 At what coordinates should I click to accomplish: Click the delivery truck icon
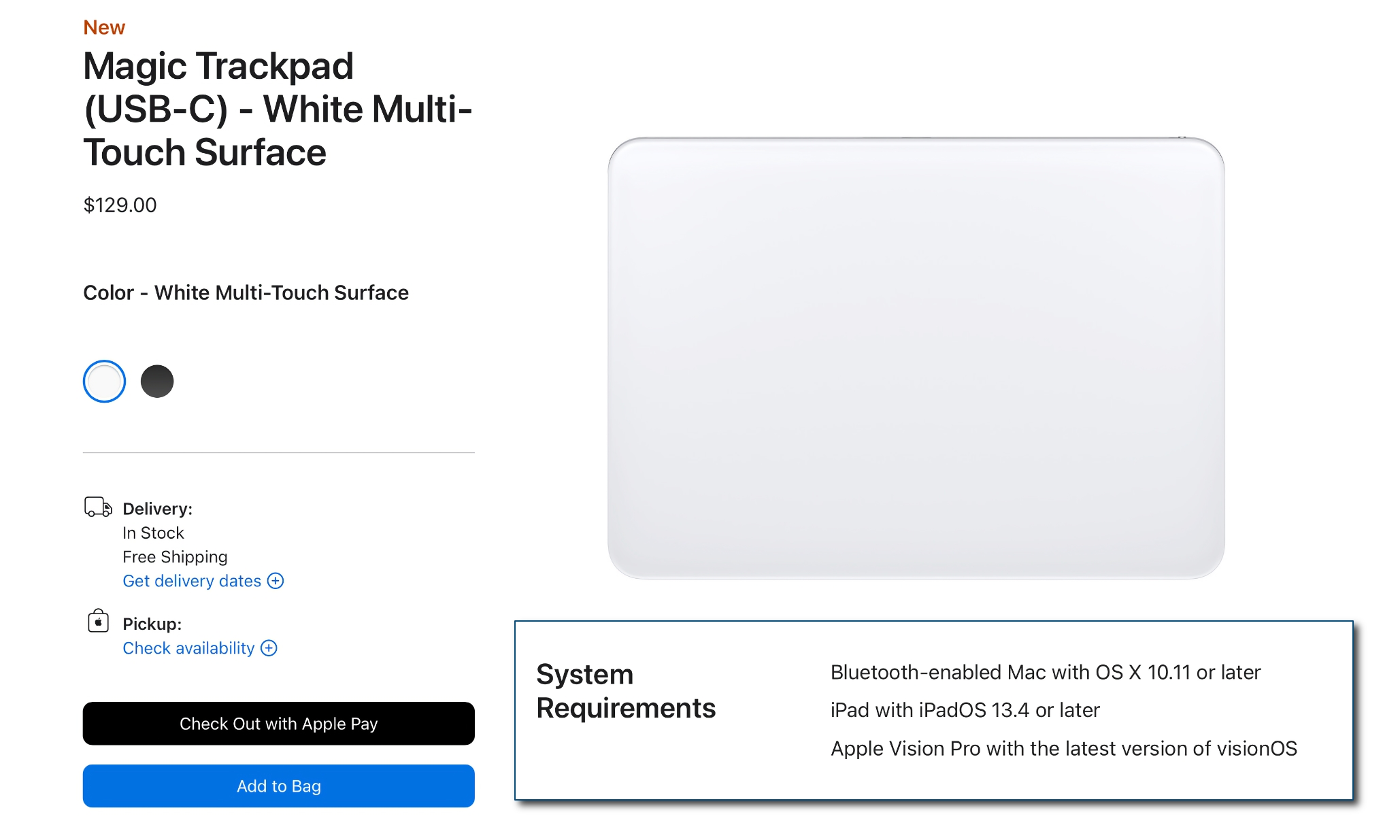pos(97,507)
